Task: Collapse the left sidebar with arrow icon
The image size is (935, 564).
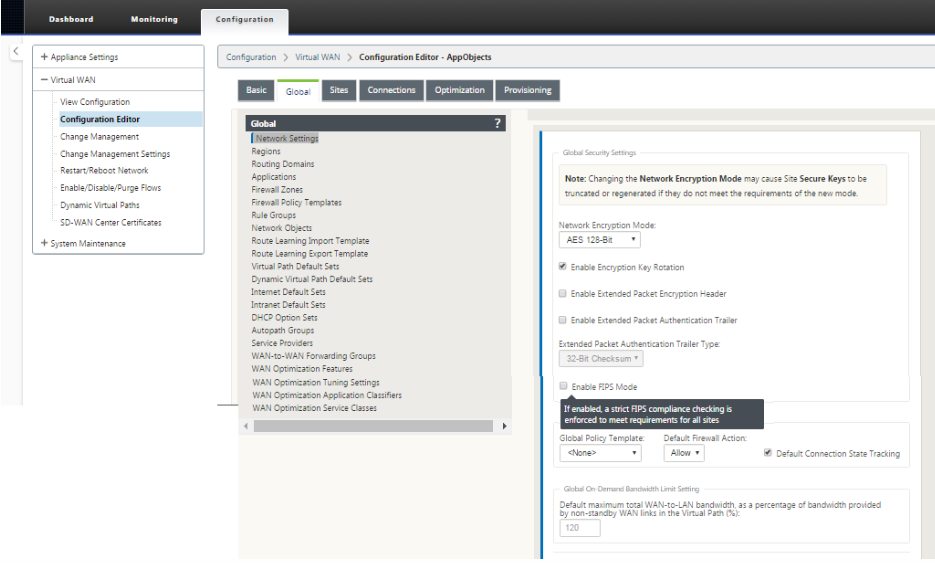Action: tap(16, 51)
